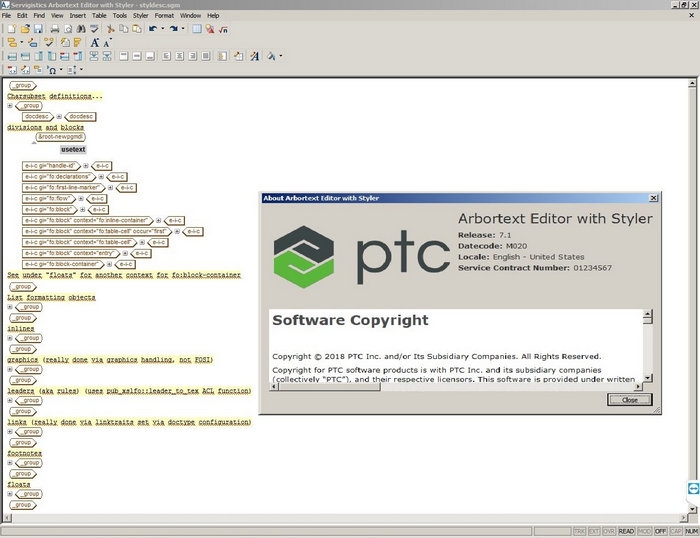Image resolution: width=700 pixels, height=538 pixels.
Task: Open Find with binoculars icon
Action: [81, 29]
